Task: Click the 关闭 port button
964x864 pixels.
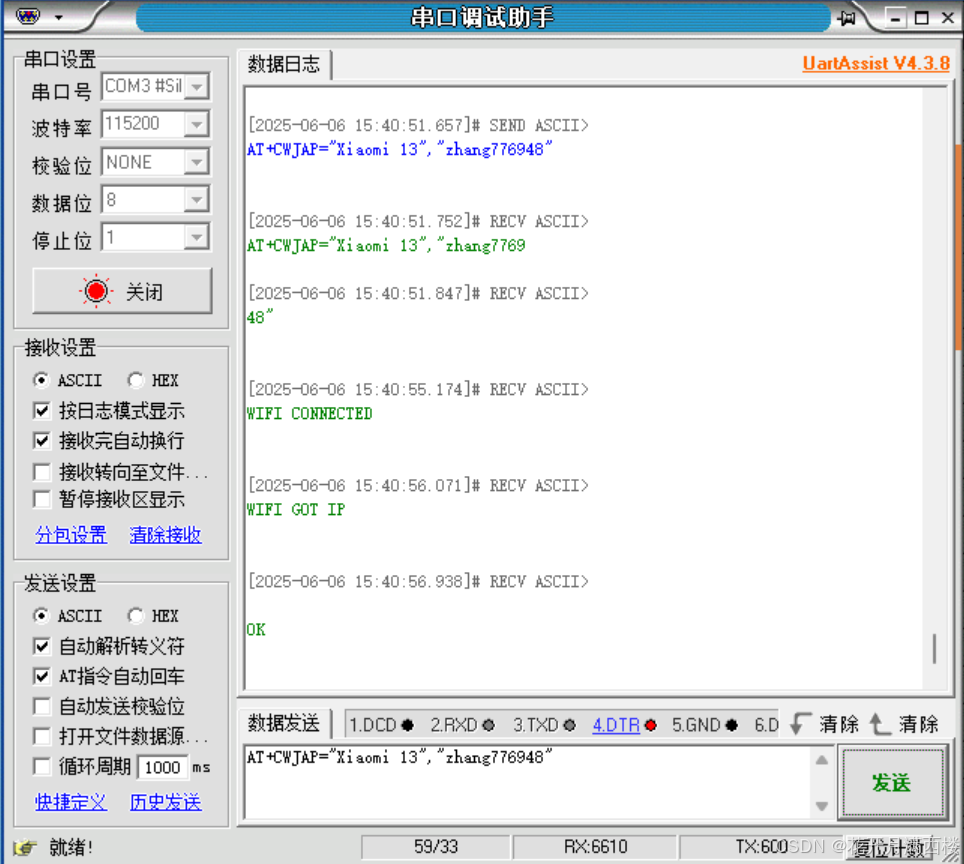Action: 122,291
